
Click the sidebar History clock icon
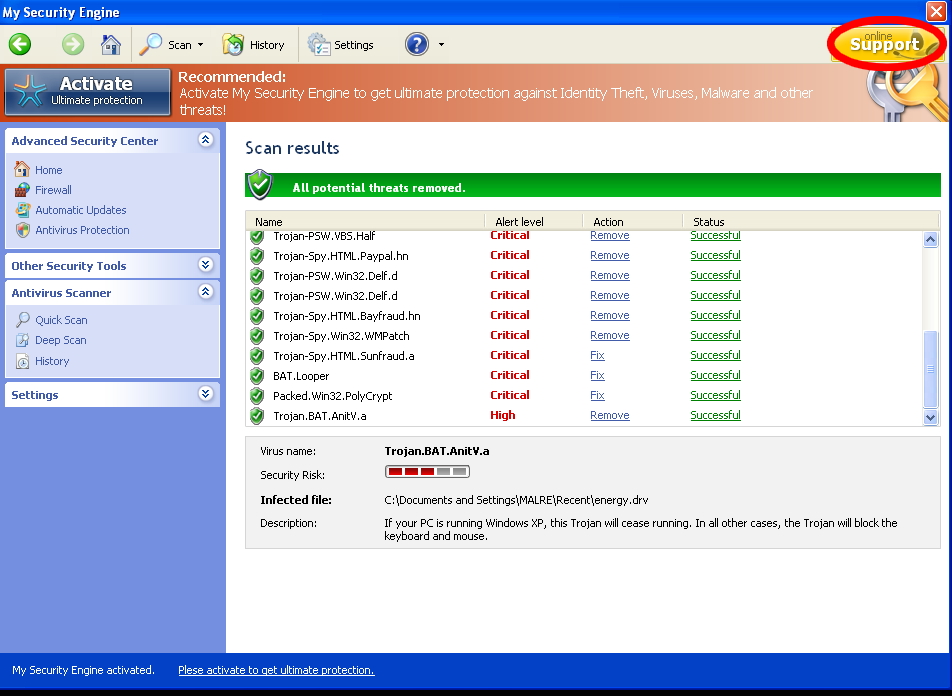pyautogui.click(x=22, y=361)
